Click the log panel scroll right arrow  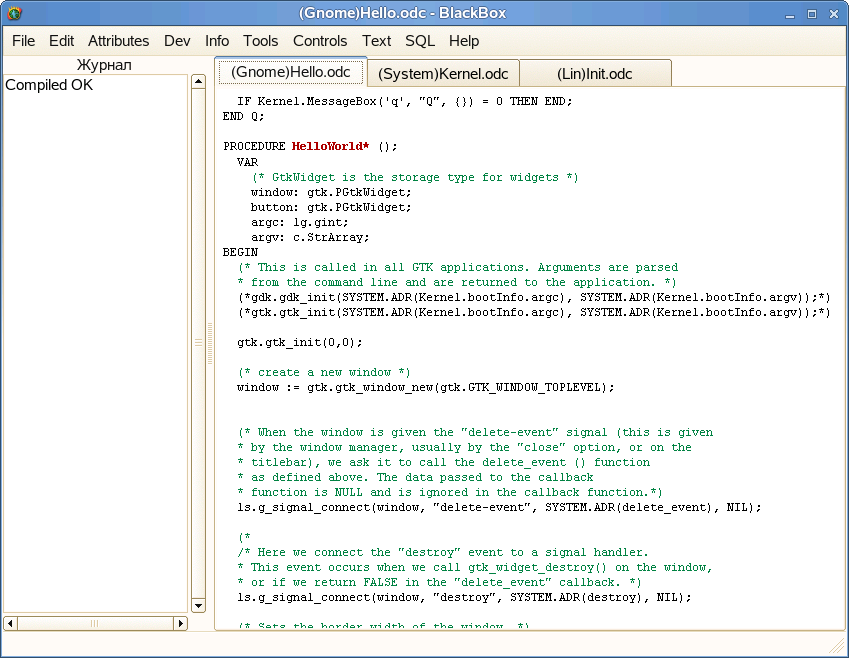tap(181, 623)
